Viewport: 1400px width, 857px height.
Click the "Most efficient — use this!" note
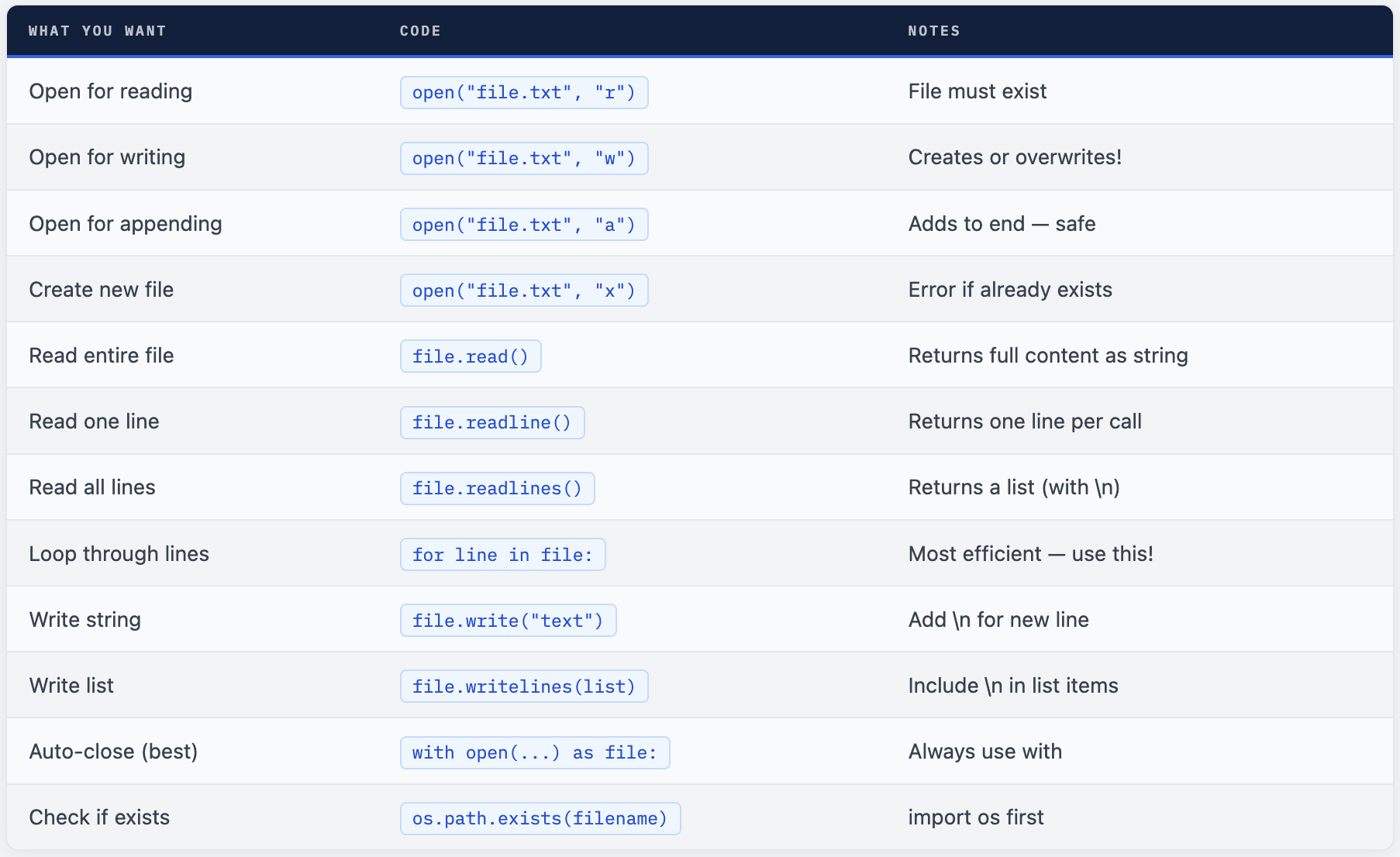(x=1030, y=554)
